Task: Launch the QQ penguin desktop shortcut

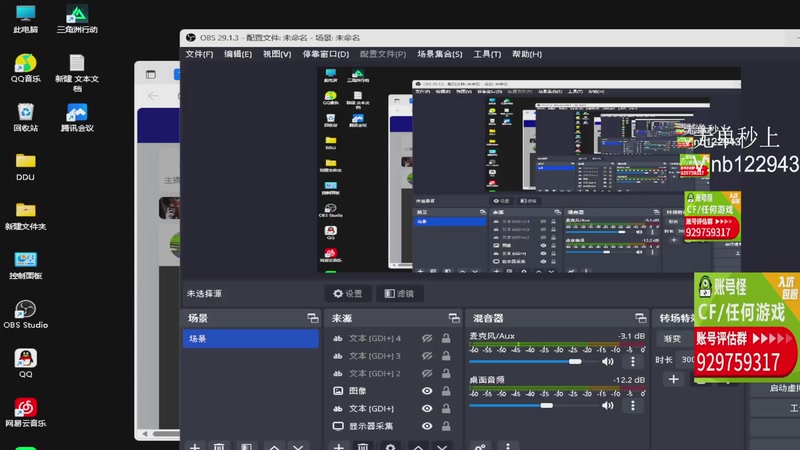Action: coord(26,363)
